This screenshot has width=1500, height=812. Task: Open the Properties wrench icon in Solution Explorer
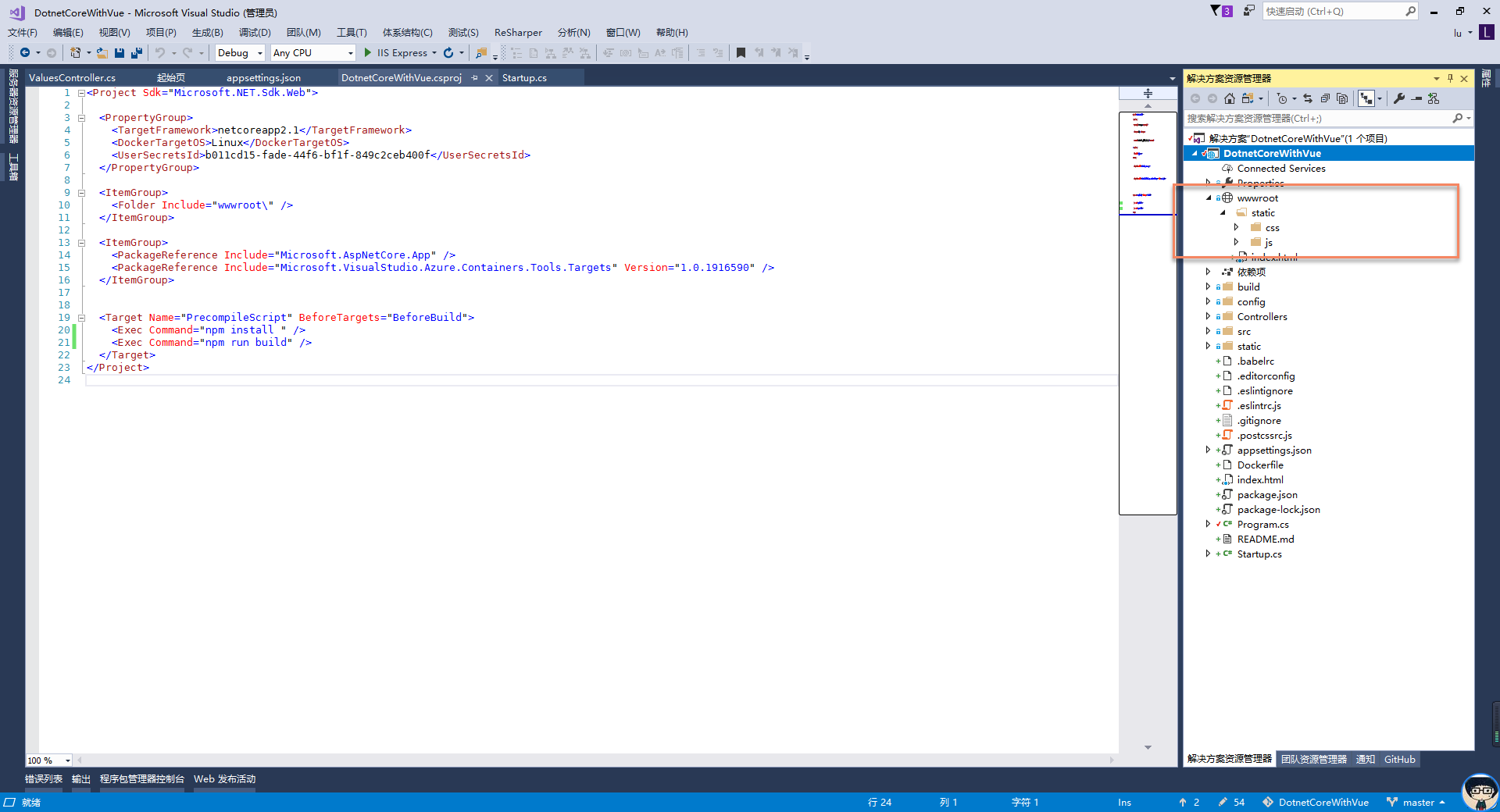(1399, 98)
